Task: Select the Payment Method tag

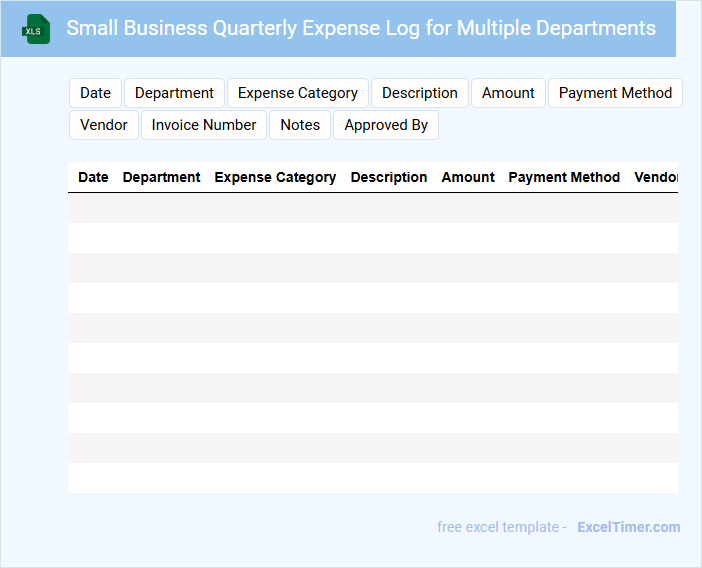Action: coord(615,93)
